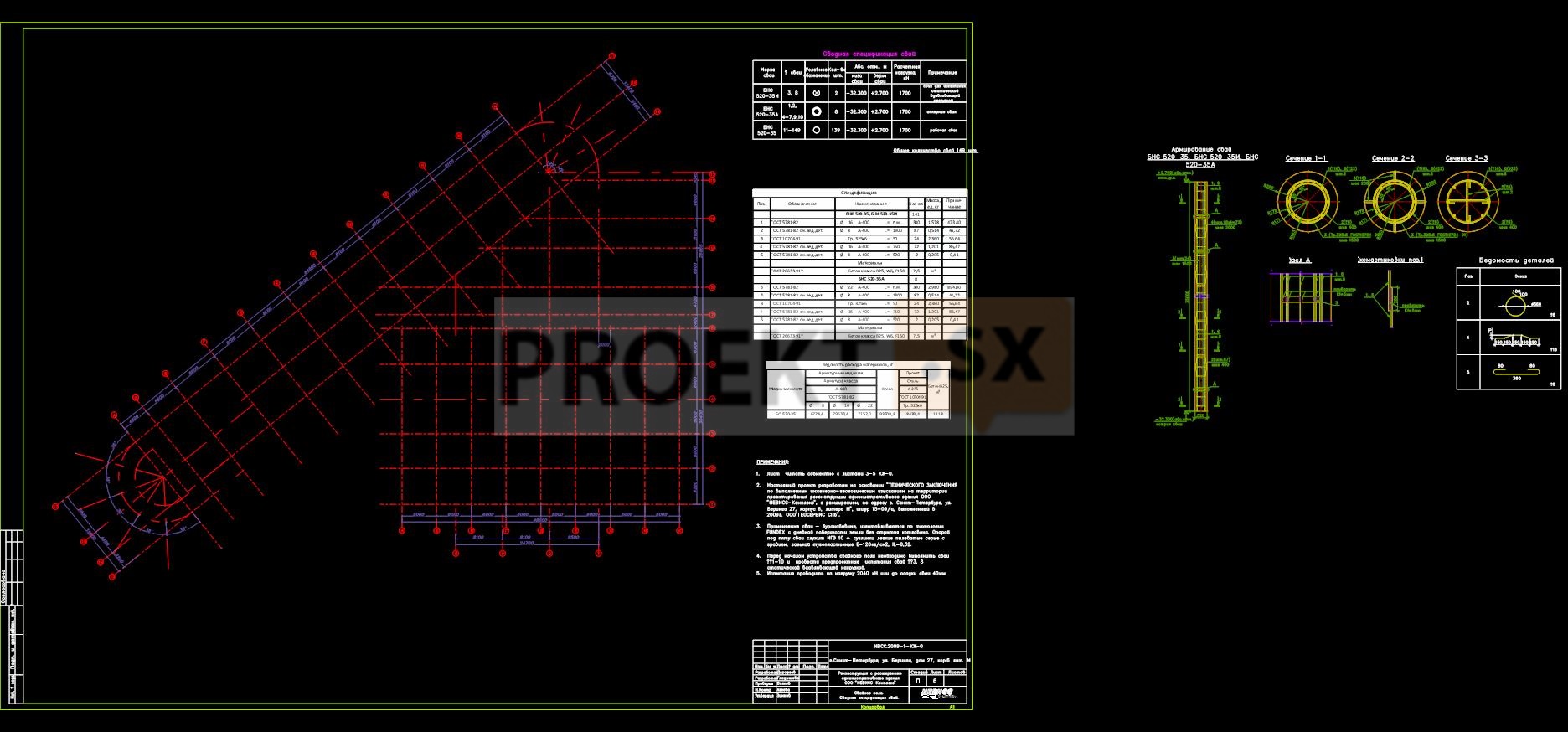Select the pile reinforcement elevation drawing

[x=1202, y=297]
